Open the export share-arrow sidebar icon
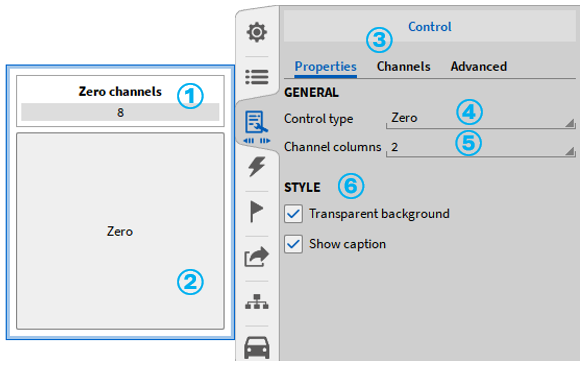Image resolution: width=587 pixels, height=365 pixels. [x=257, y=257]
